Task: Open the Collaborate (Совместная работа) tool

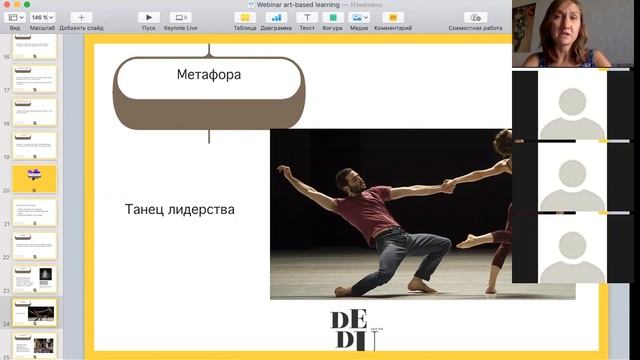Action: [476, 18]
